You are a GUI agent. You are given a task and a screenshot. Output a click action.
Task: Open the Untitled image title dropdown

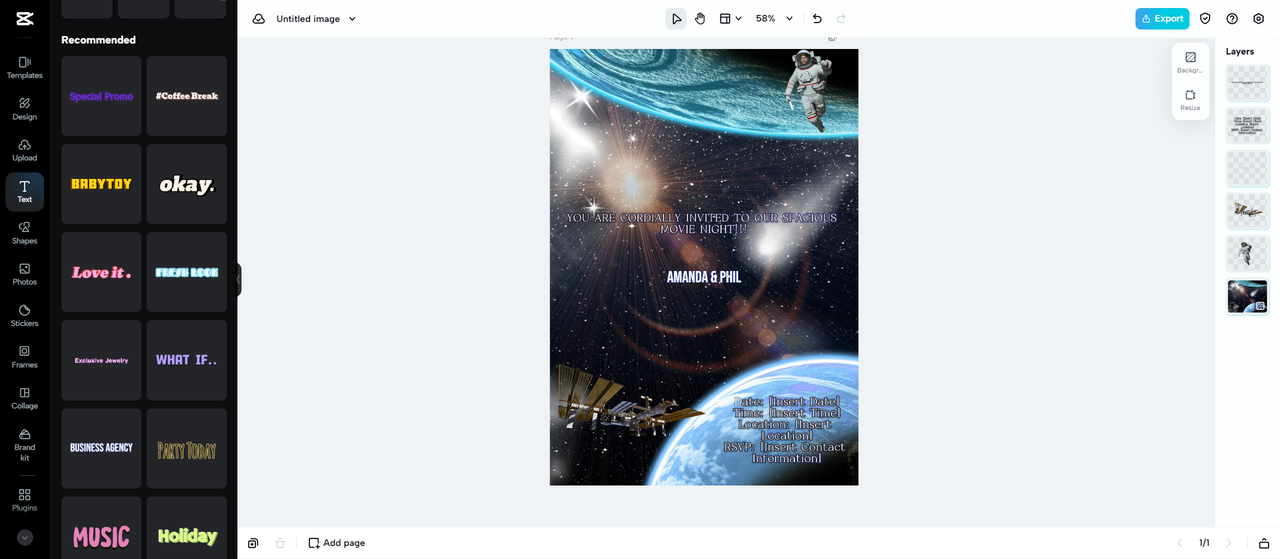(317, 18)
